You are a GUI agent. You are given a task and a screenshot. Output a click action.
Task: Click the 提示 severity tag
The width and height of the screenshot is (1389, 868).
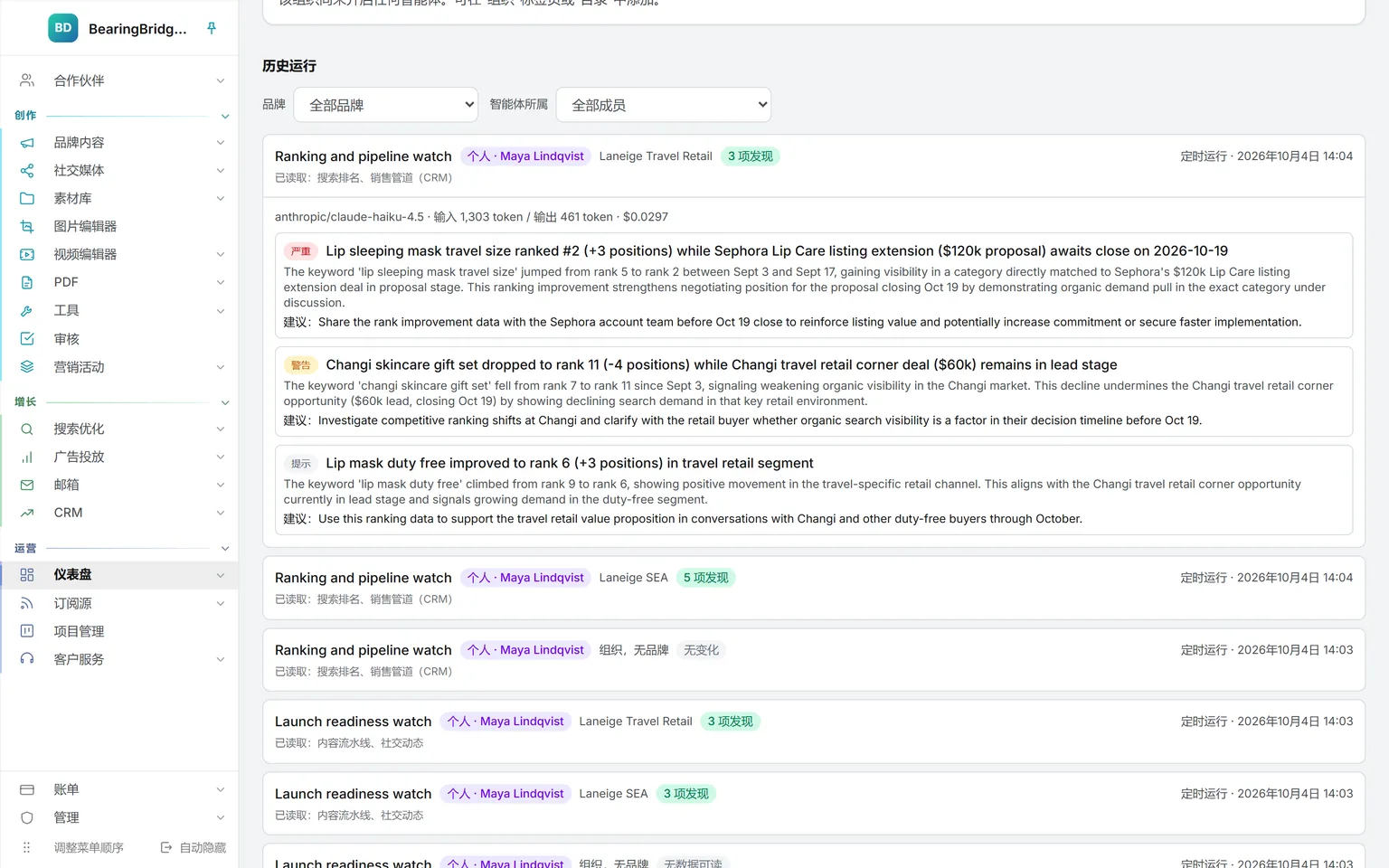pos(300,464)
